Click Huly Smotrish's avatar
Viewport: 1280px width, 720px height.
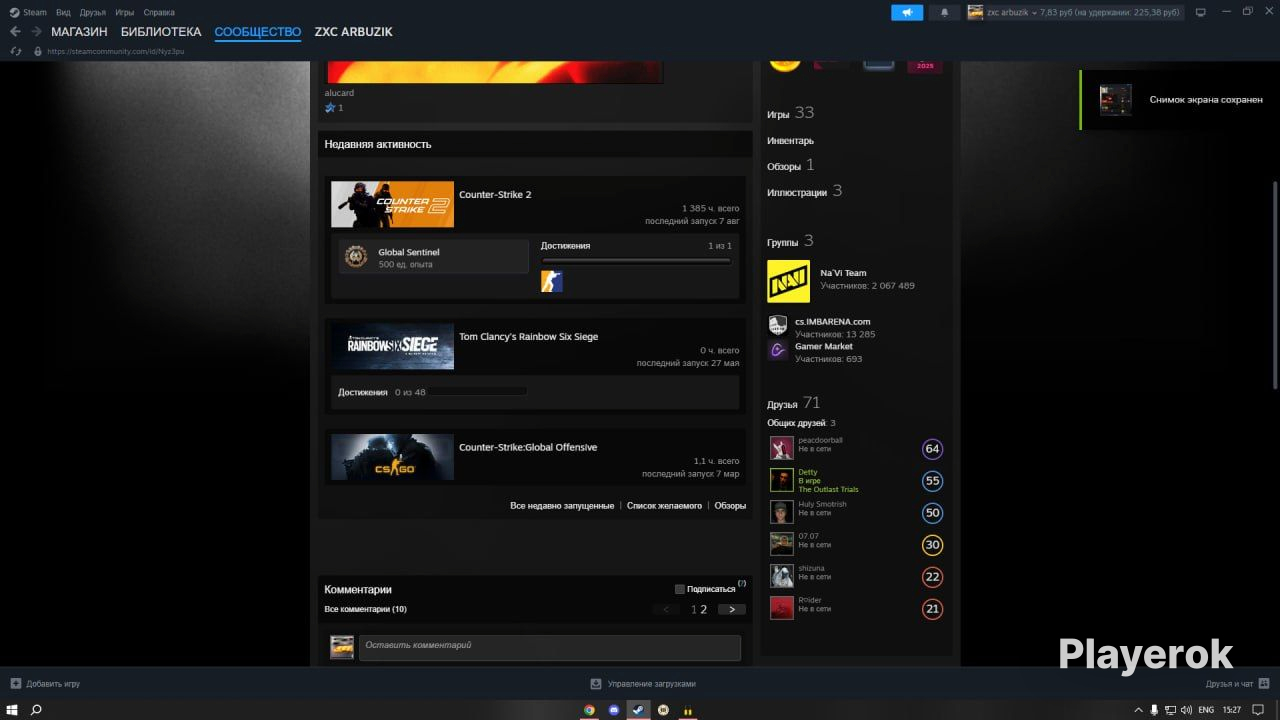(781, 512)
